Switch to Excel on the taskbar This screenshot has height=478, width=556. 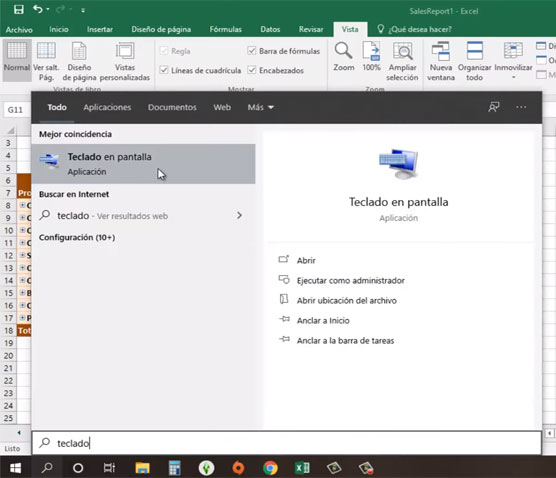click(302, 468)
